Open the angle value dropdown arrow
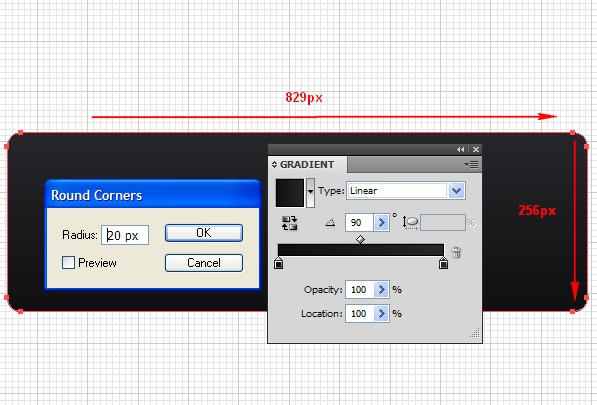Screen dimensions: 597x405 coord(381,223)
